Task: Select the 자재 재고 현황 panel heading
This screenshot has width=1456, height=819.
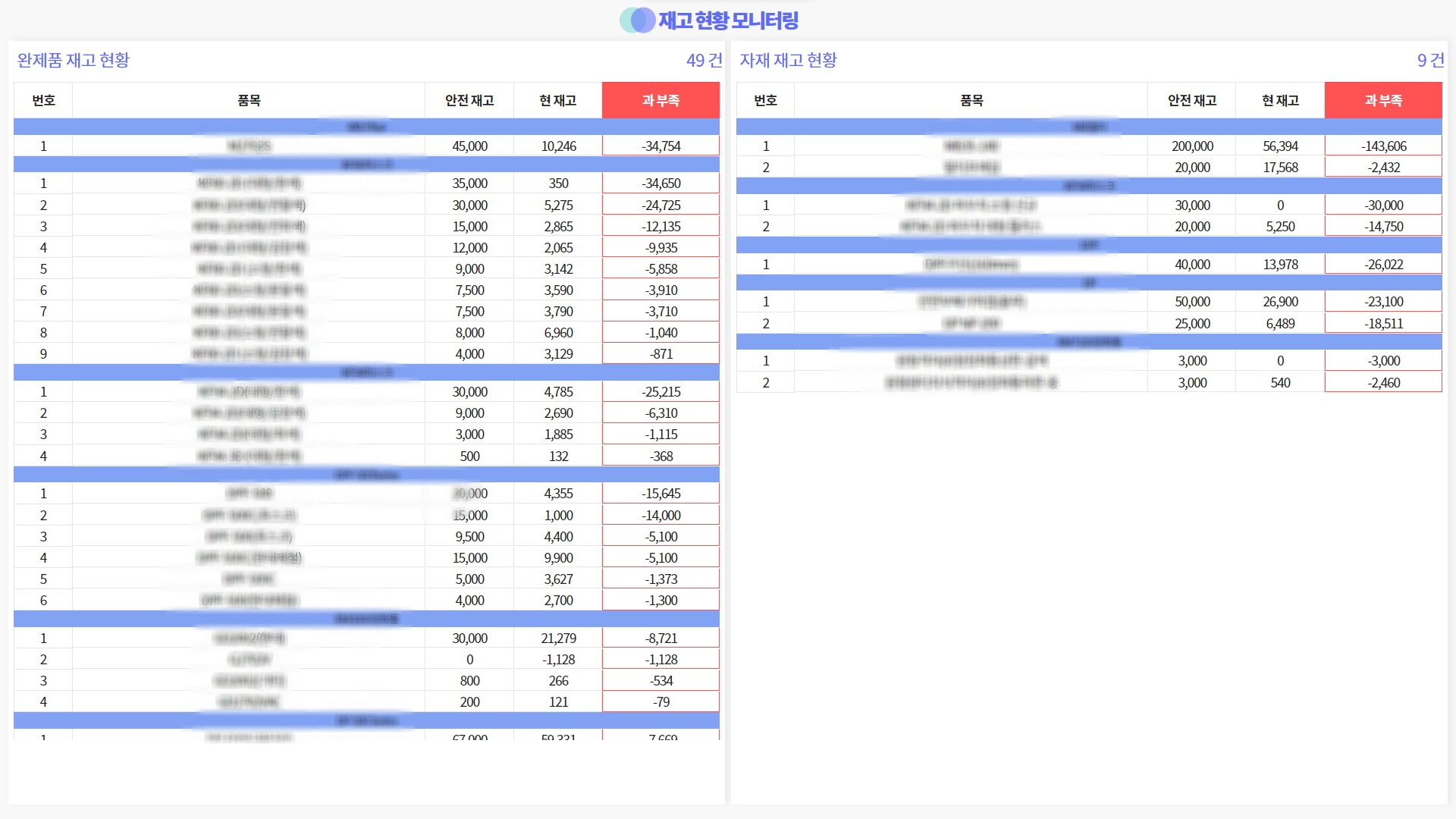Action: 788,60
